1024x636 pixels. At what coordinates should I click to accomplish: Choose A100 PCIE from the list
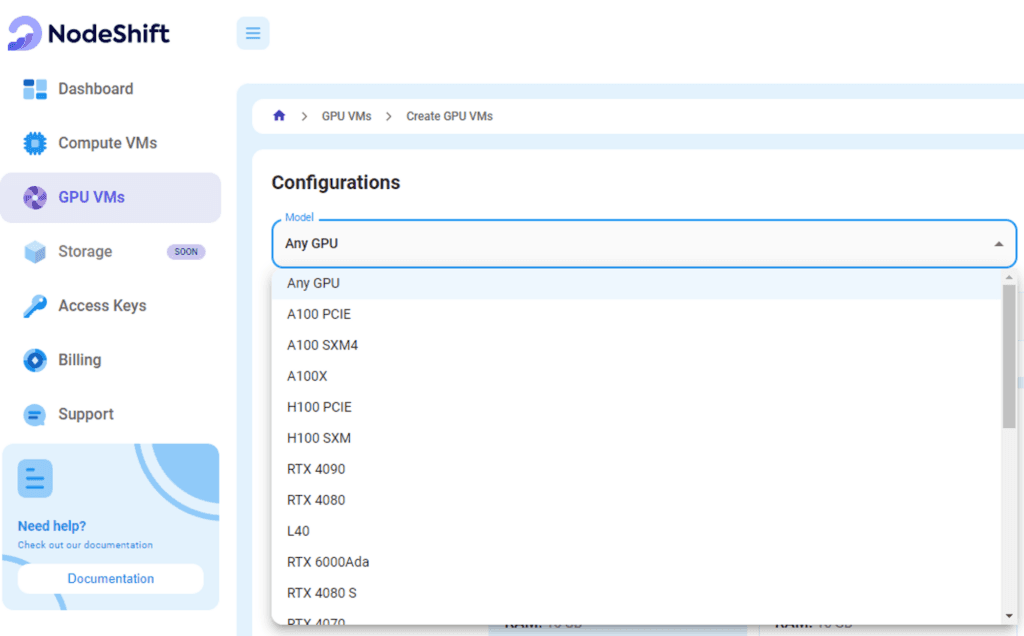point(637,314)
